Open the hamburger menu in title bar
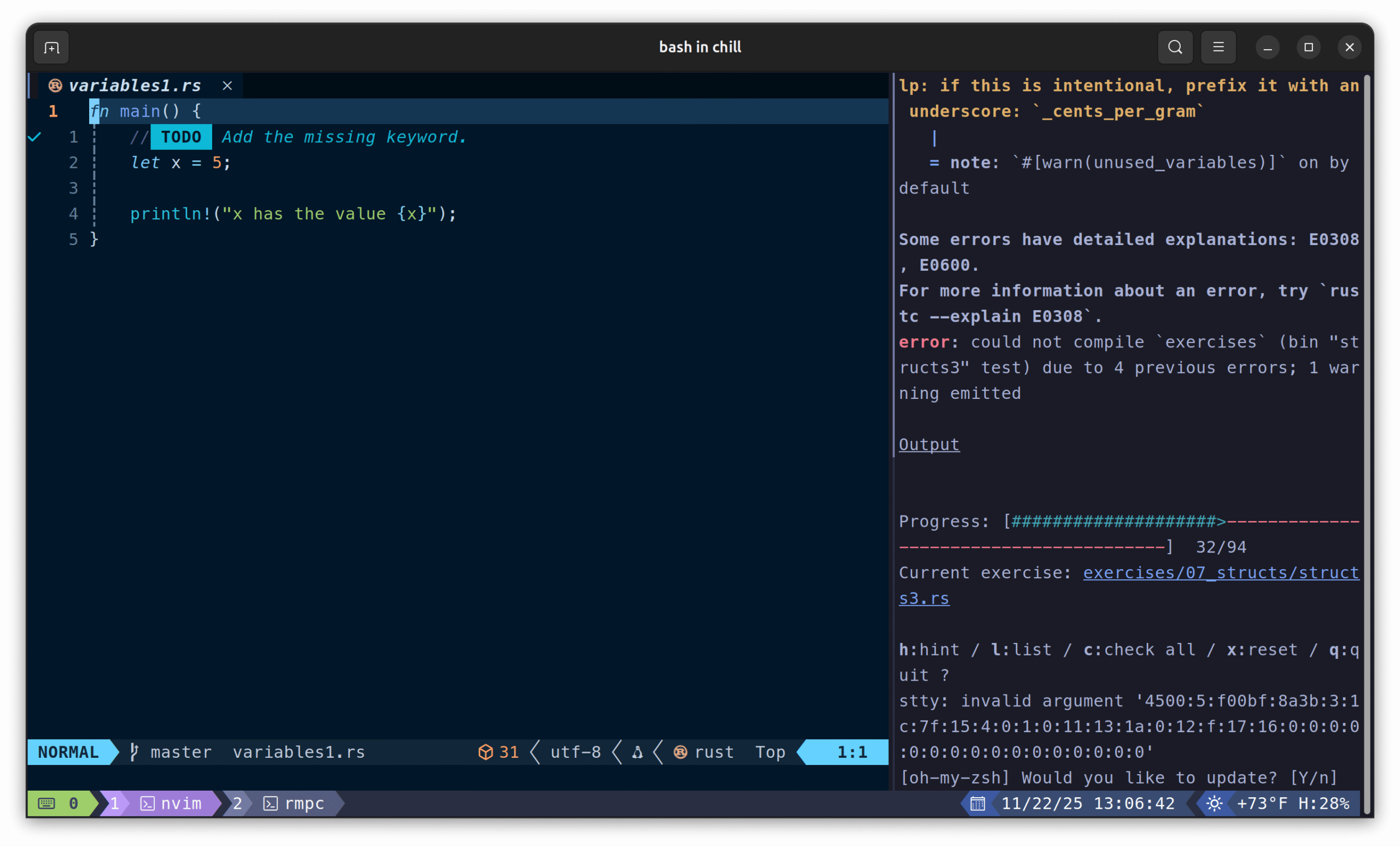The height and width of the screenshot is (847, 1400). pos(1218,47)
